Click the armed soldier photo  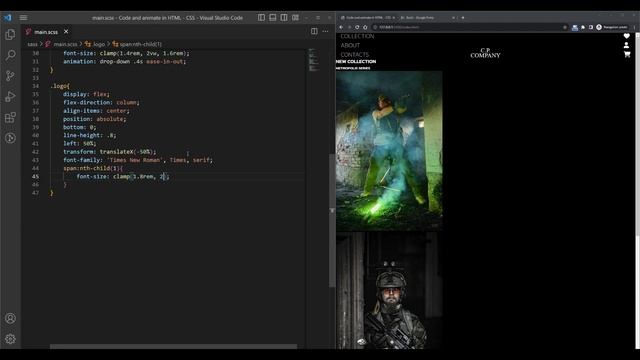pyautogui.click(x=389, y=291)
